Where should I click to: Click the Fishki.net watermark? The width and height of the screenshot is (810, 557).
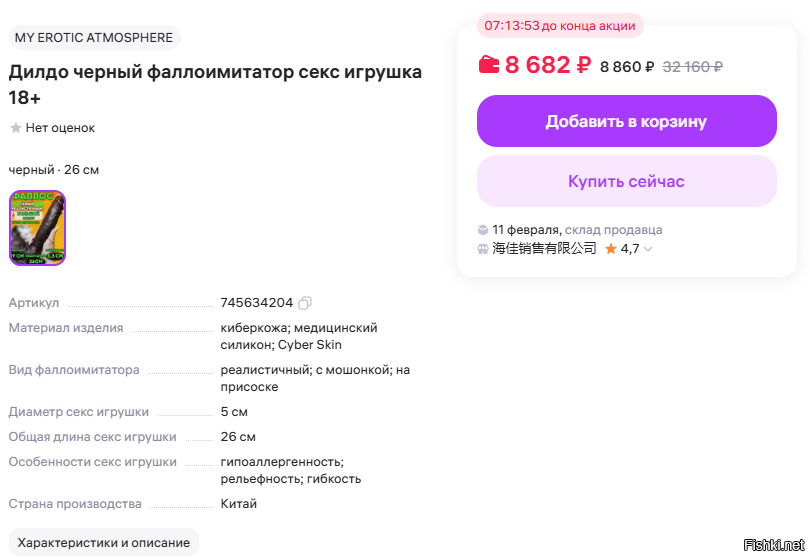coord(773,544)
